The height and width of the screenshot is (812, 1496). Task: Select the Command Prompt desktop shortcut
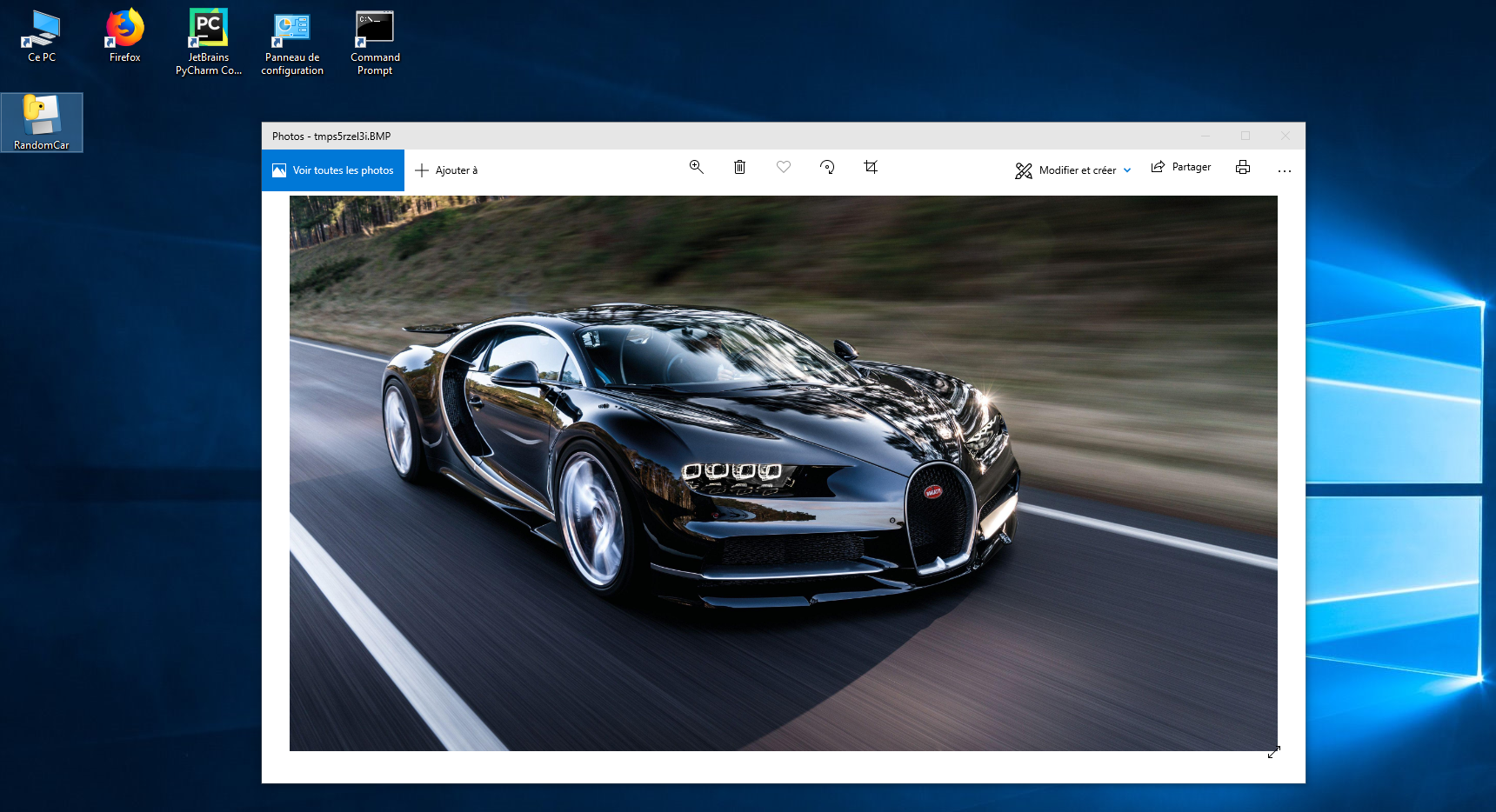pos(375,43)
